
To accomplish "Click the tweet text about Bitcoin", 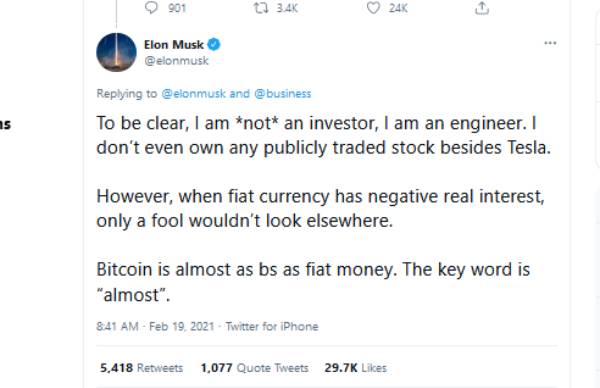I will pos(313,282).
